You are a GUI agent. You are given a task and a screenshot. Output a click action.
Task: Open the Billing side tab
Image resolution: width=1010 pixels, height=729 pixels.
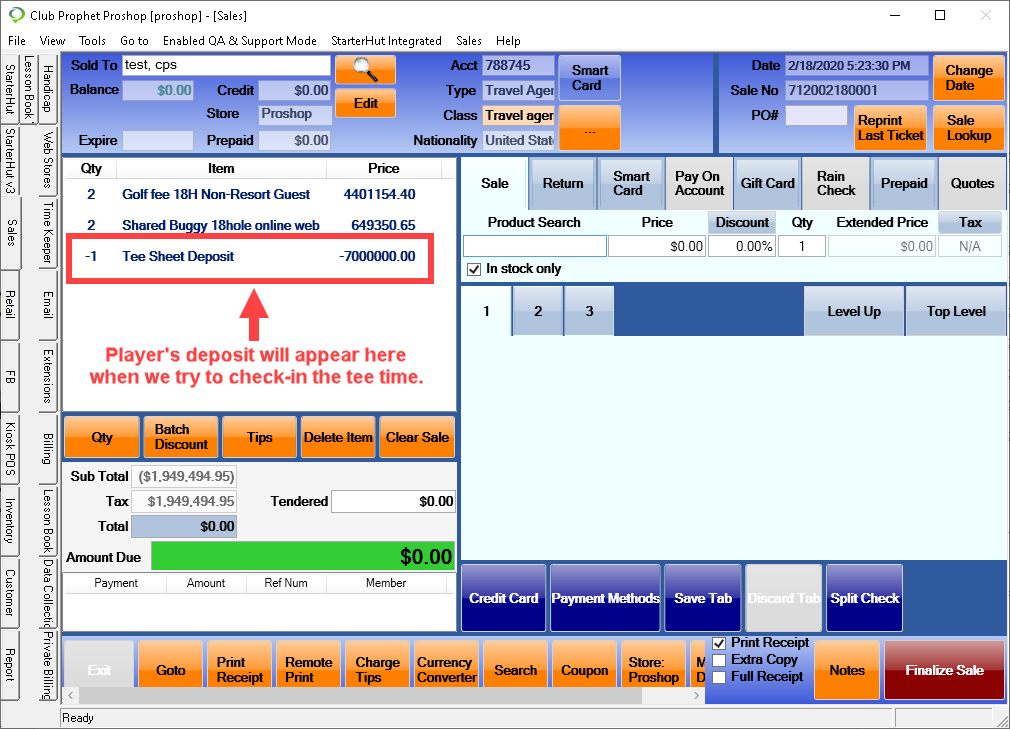point(48,449)
